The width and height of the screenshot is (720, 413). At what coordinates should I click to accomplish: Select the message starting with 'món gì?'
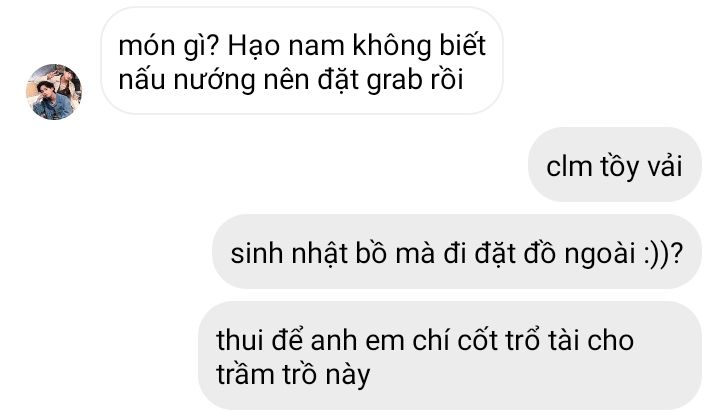302,61
